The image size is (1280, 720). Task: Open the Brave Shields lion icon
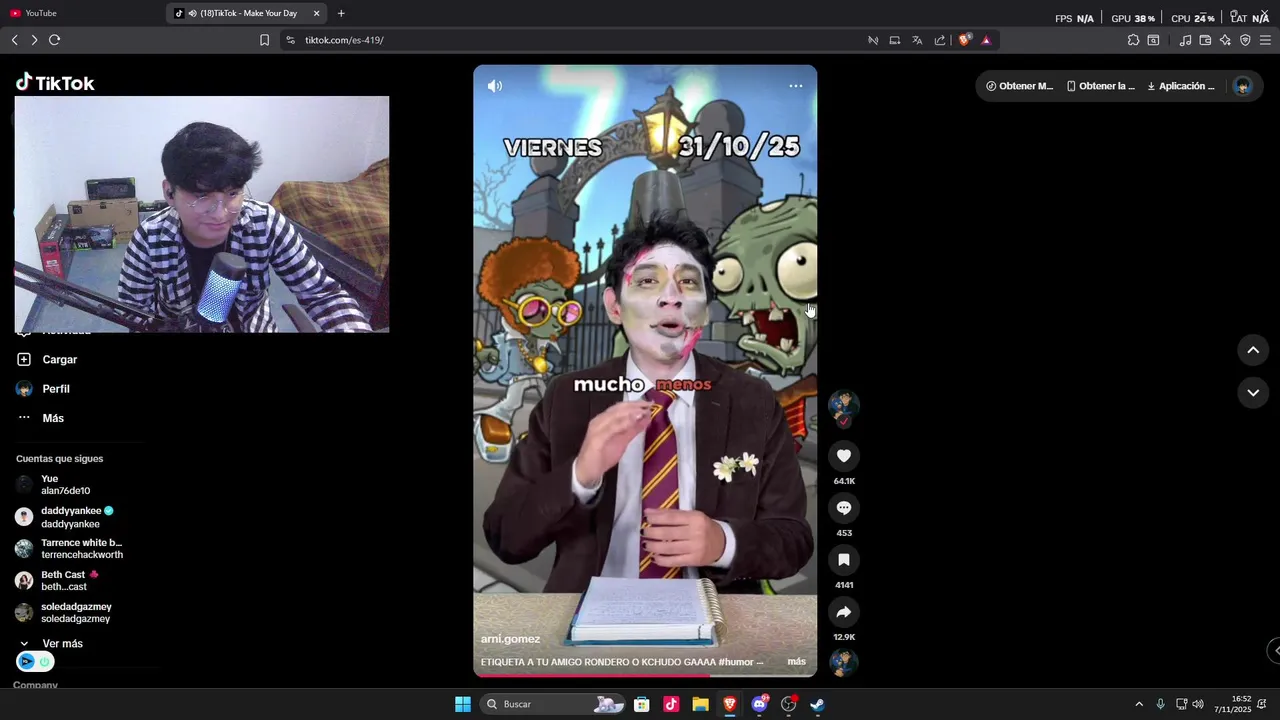pyautogui.click(x=964, y=40)
